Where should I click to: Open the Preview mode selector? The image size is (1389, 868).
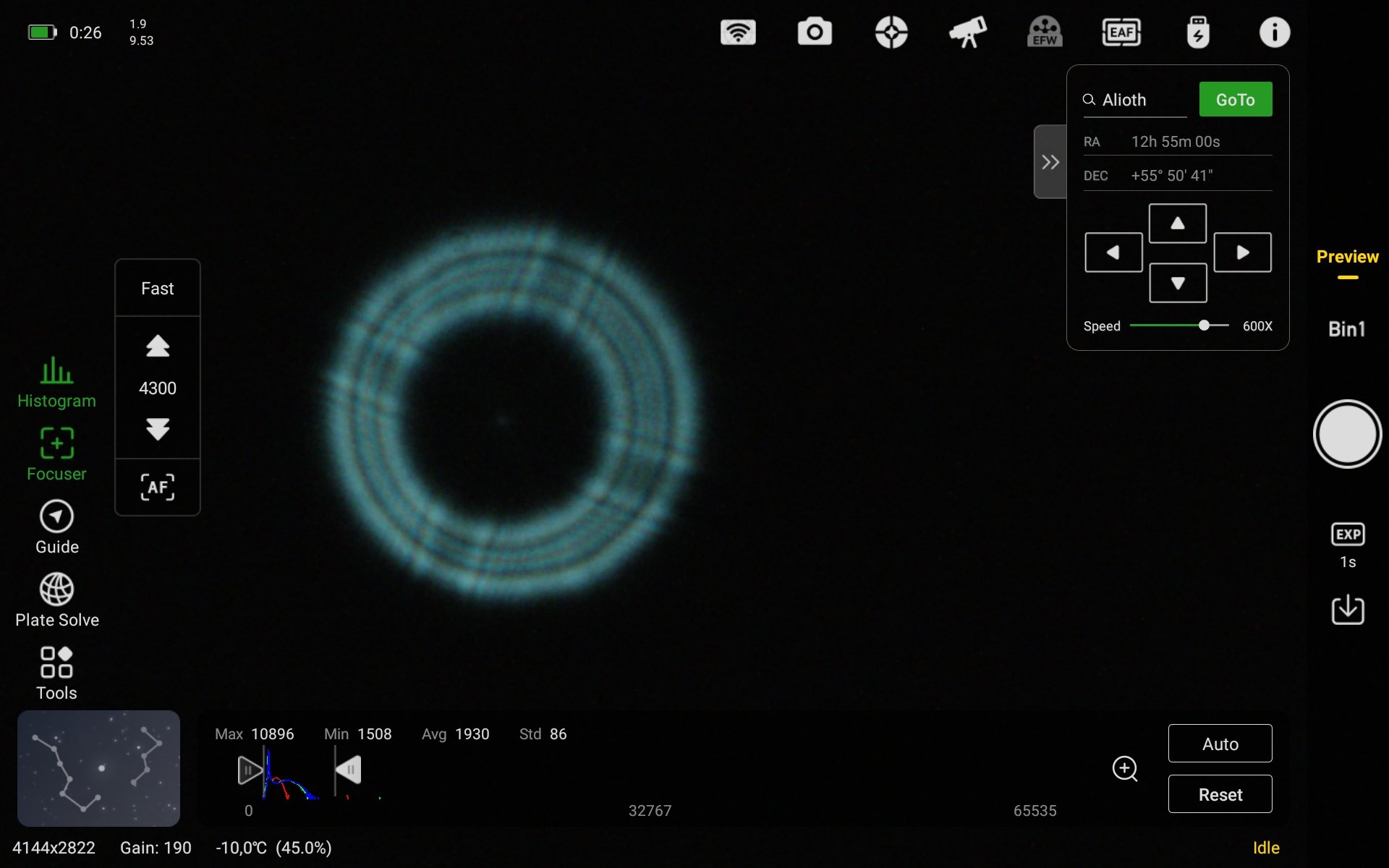(x=1347, y=258)
